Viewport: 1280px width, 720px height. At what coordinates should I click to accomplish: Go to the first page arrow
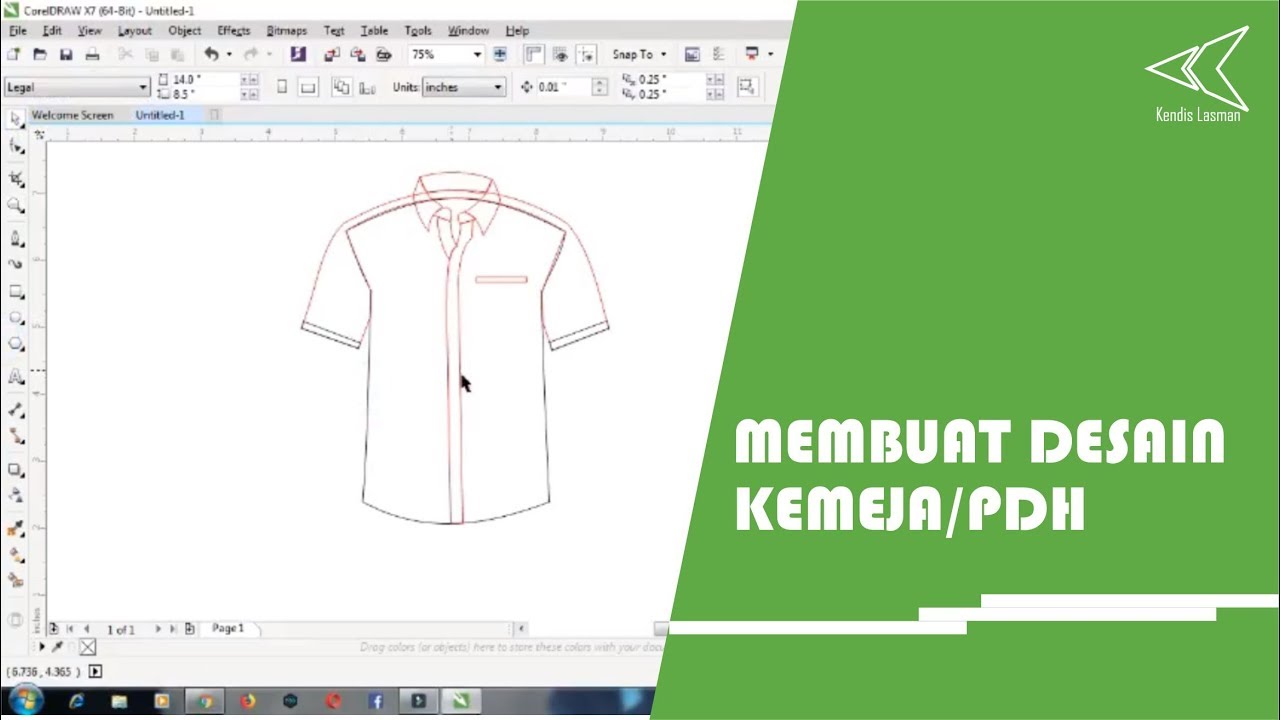click(69, 629)
